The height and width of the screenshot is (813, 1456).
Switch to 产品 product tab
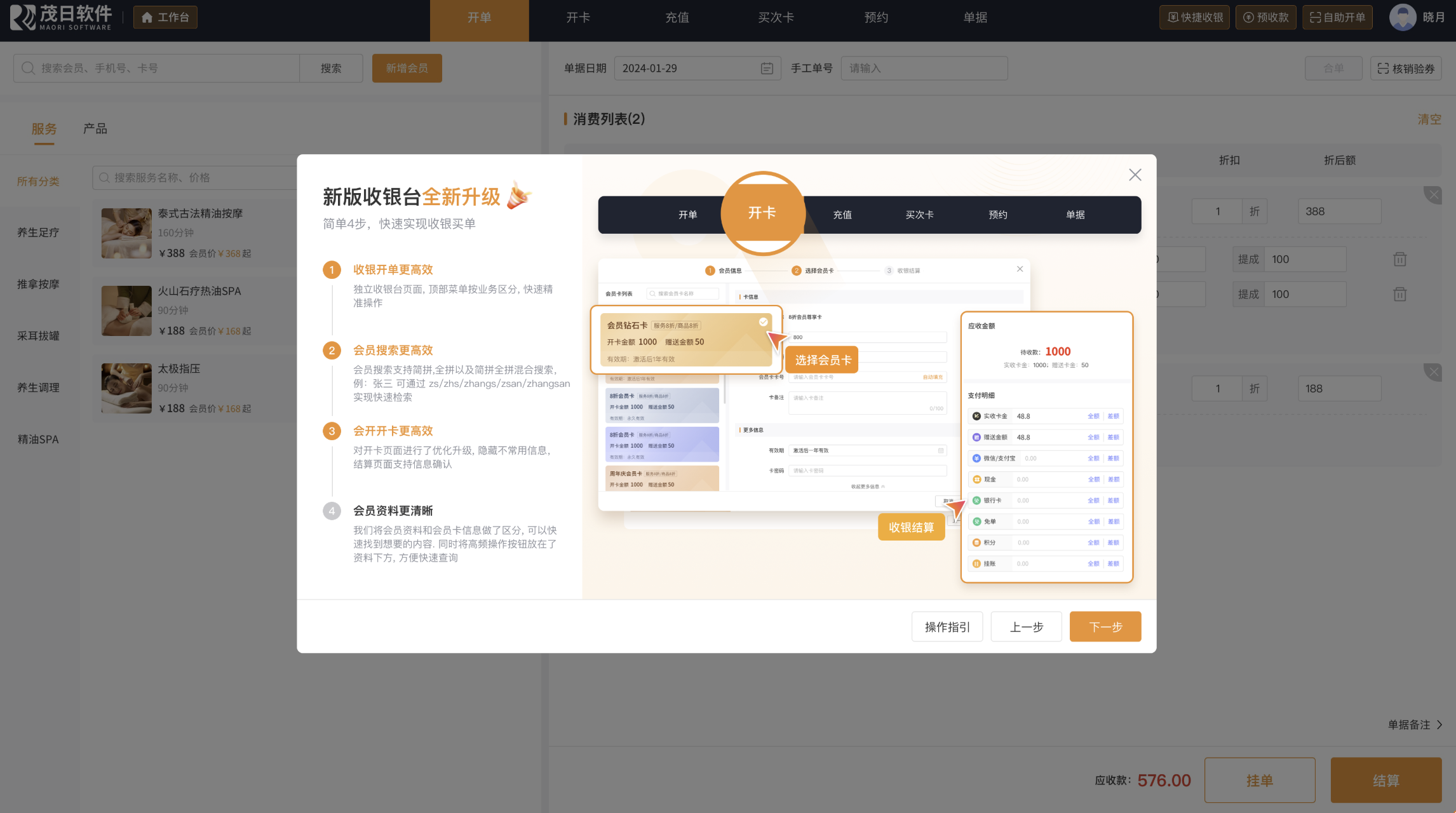click(x=95, y=129)
